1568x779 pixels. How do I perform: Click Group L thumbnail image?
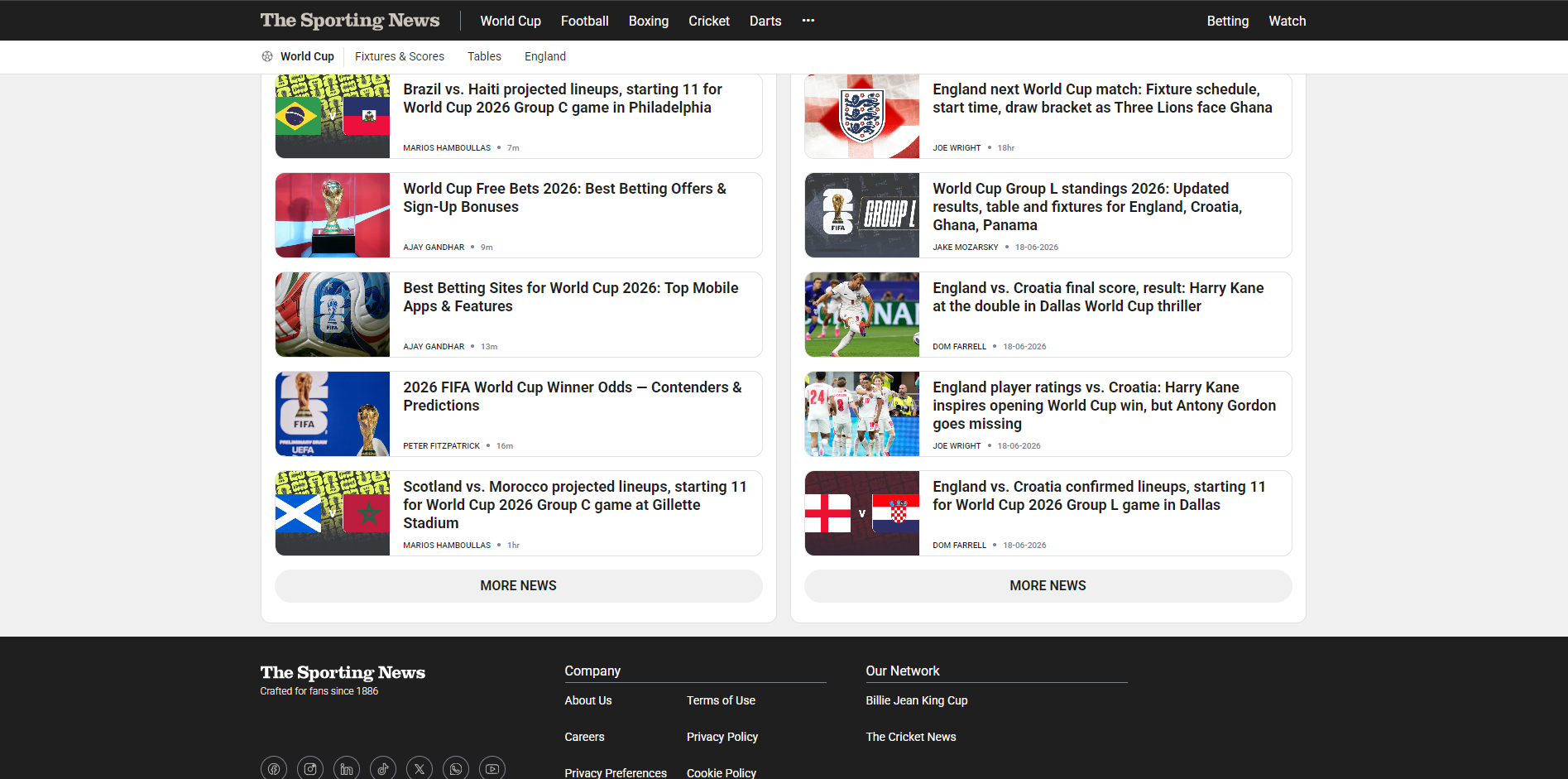pos(862,215)
